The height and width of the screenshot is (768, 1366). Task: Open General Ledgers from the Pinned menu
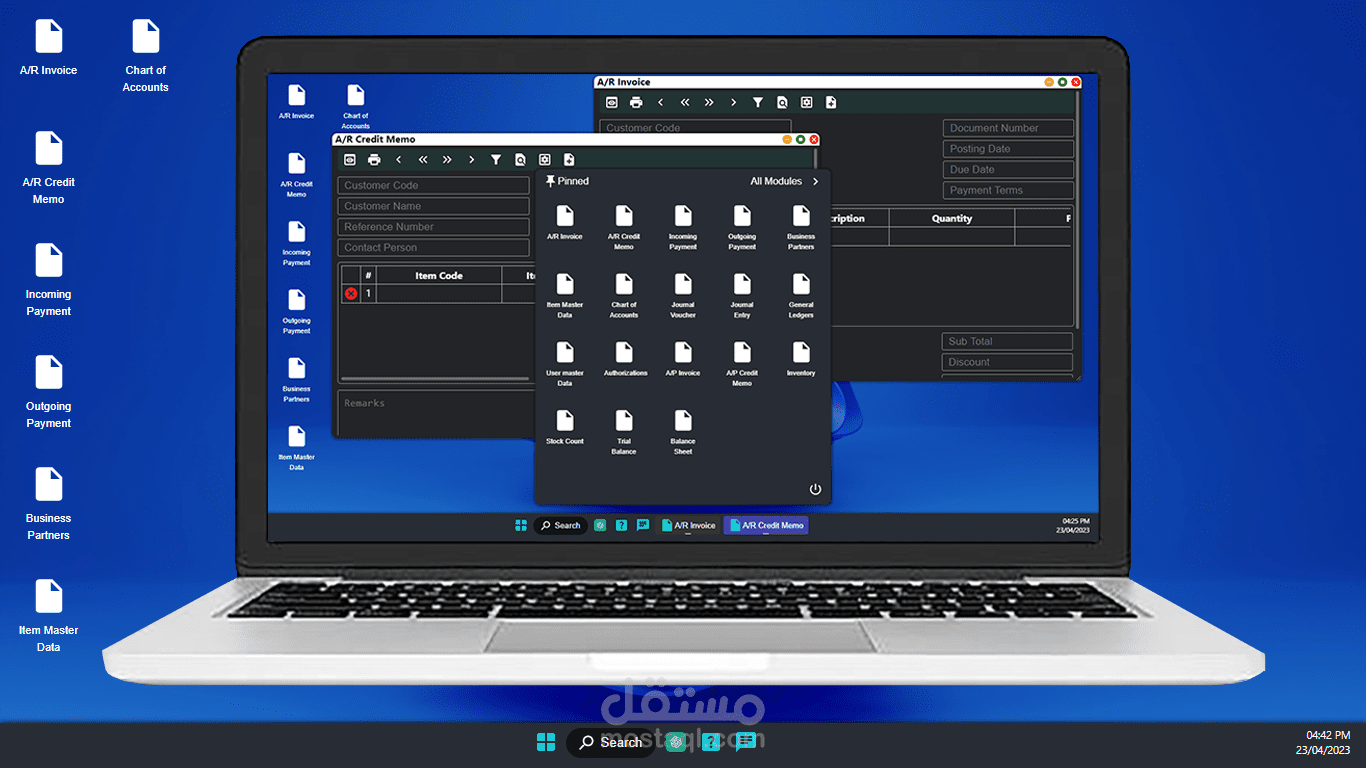coord(801,295)
